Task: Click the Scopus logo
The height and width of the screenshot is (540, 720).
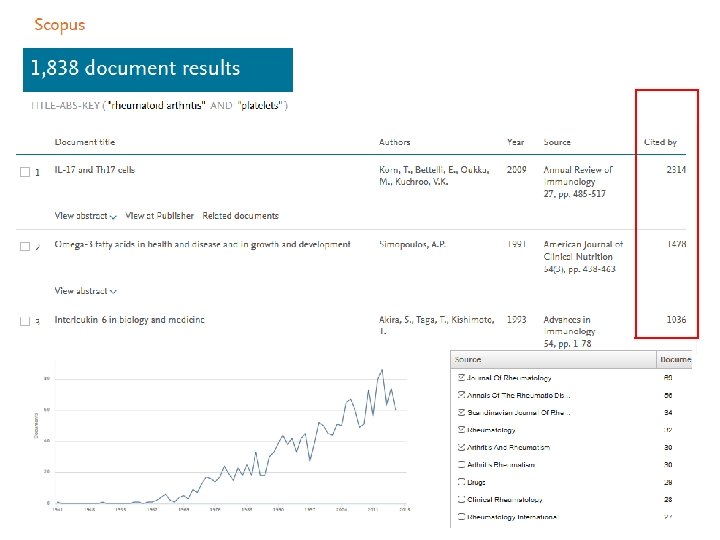Action: pyautogui.click(x=60, y=25)
